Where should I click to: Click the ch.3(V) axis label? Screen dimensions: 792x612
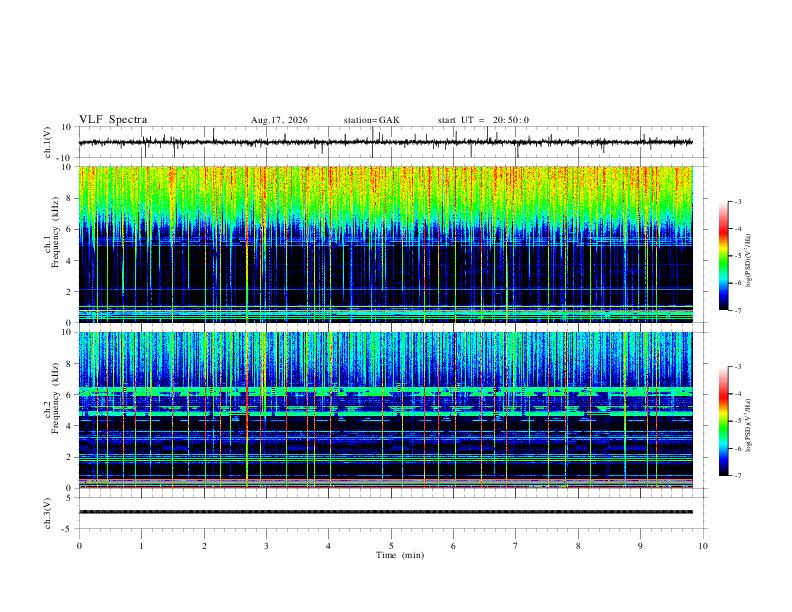(x=48, y=513)
